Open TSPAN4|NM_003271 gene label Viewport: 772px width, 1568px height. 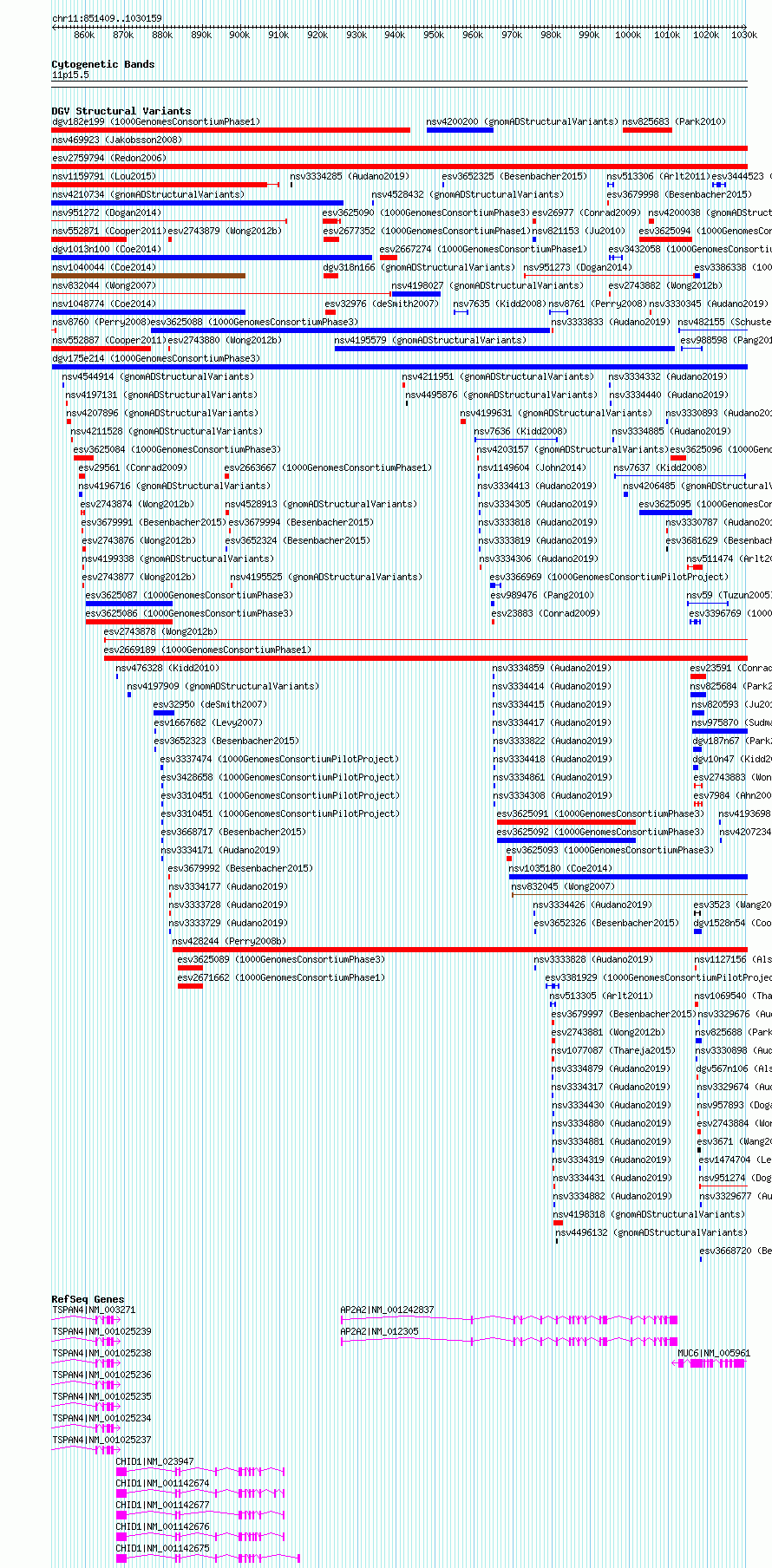[x=94, y=1310]
